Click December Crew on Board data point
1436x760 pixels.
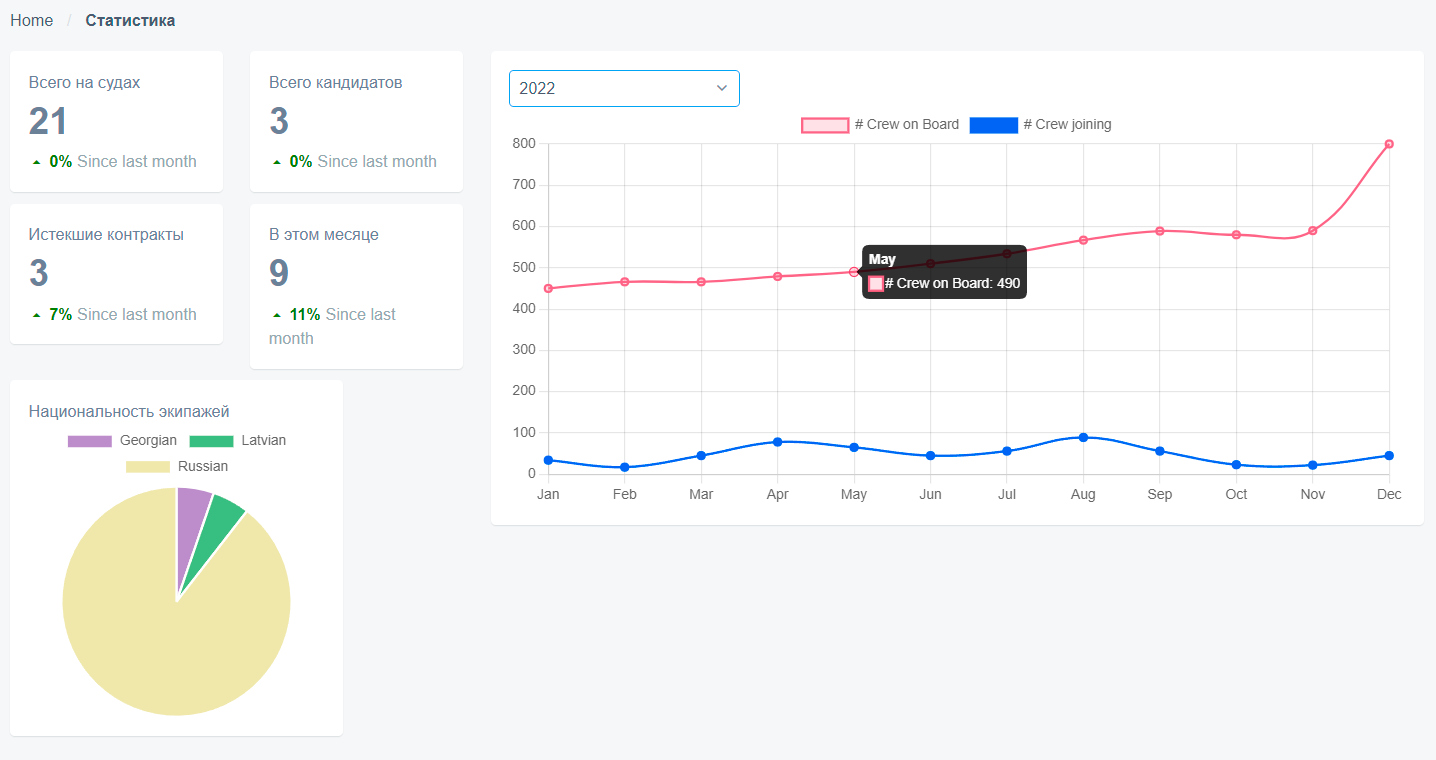(x=1389, y=144)
